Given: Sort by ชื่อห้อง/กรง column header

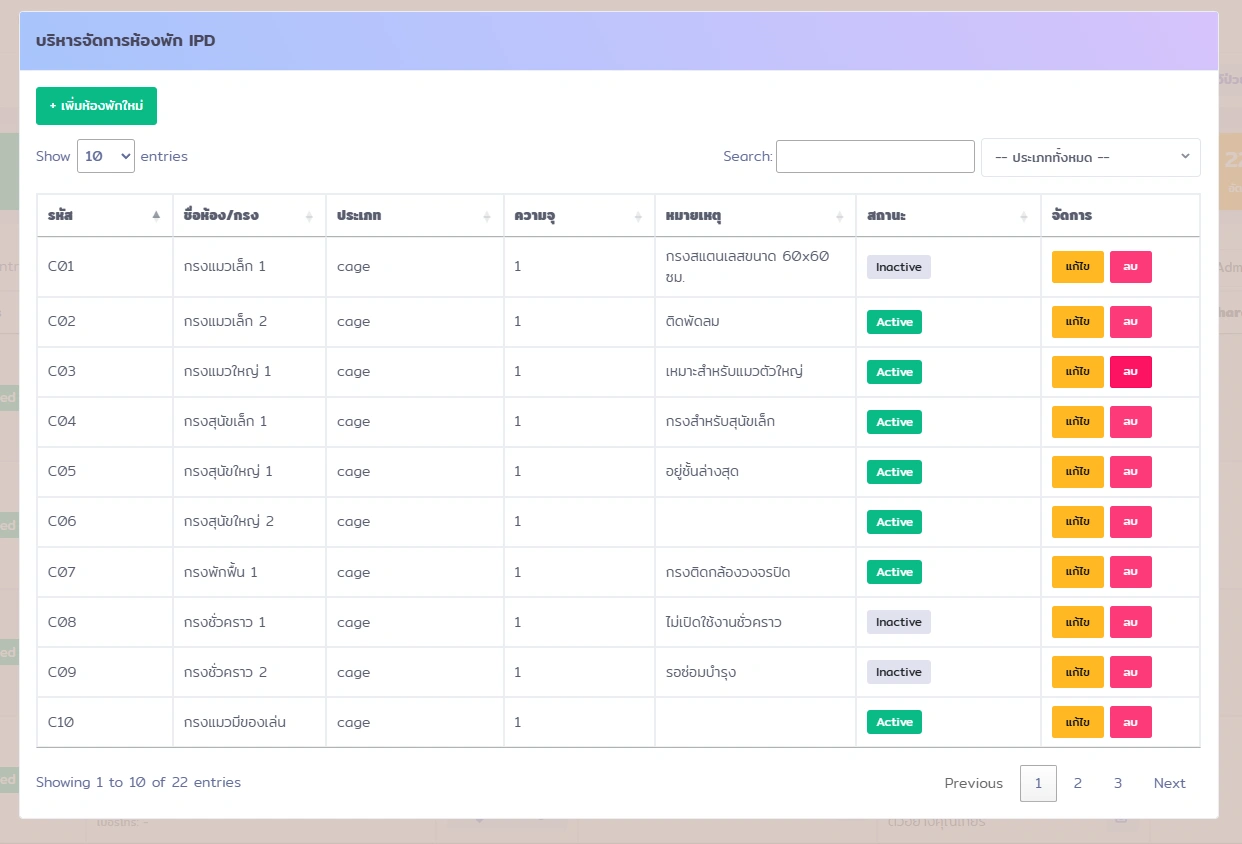Looking at the screenshot, I should coord(235,216).
